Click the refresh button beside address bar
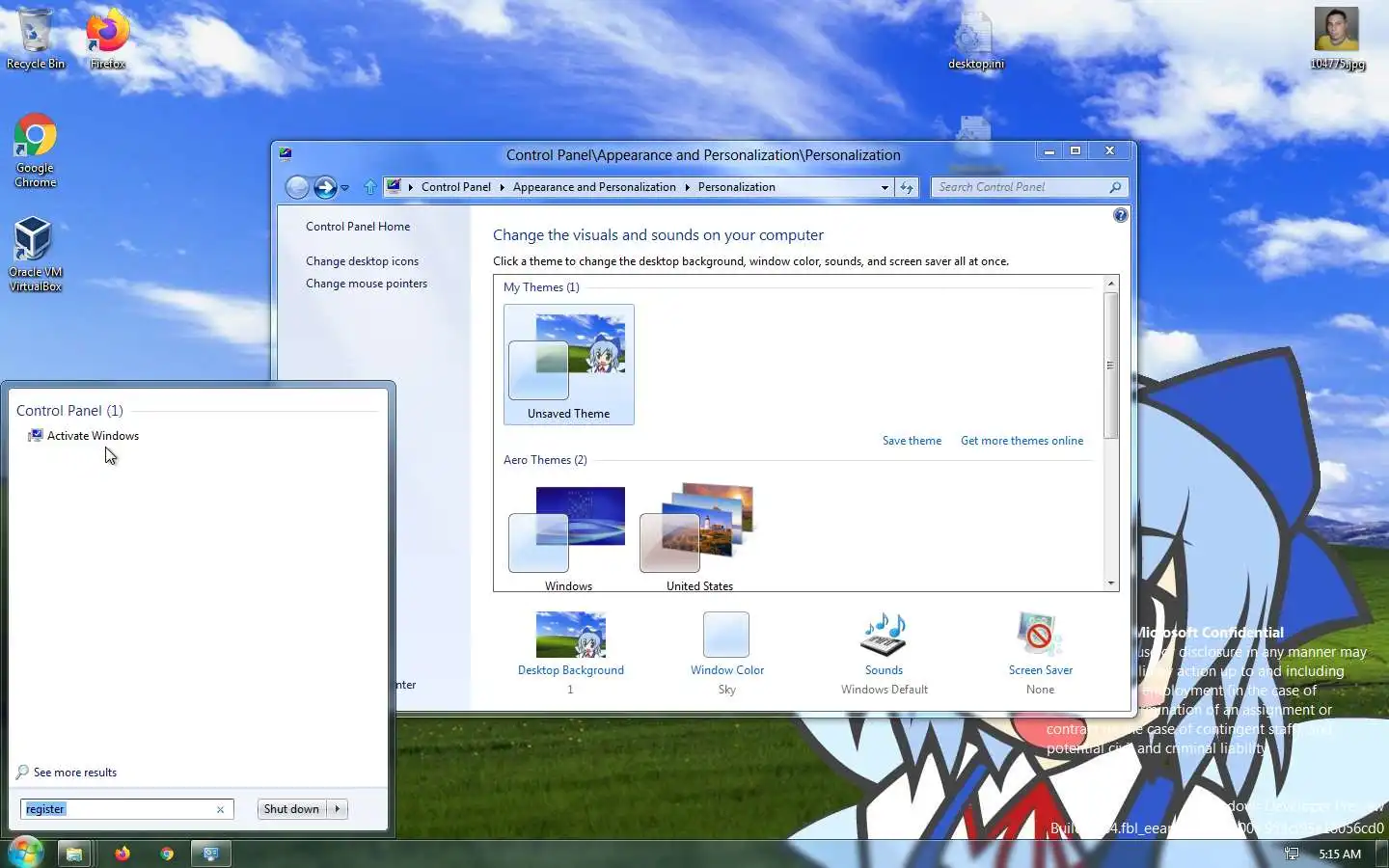The height and width of the screenshot is (868, 1389). point(907,187)
